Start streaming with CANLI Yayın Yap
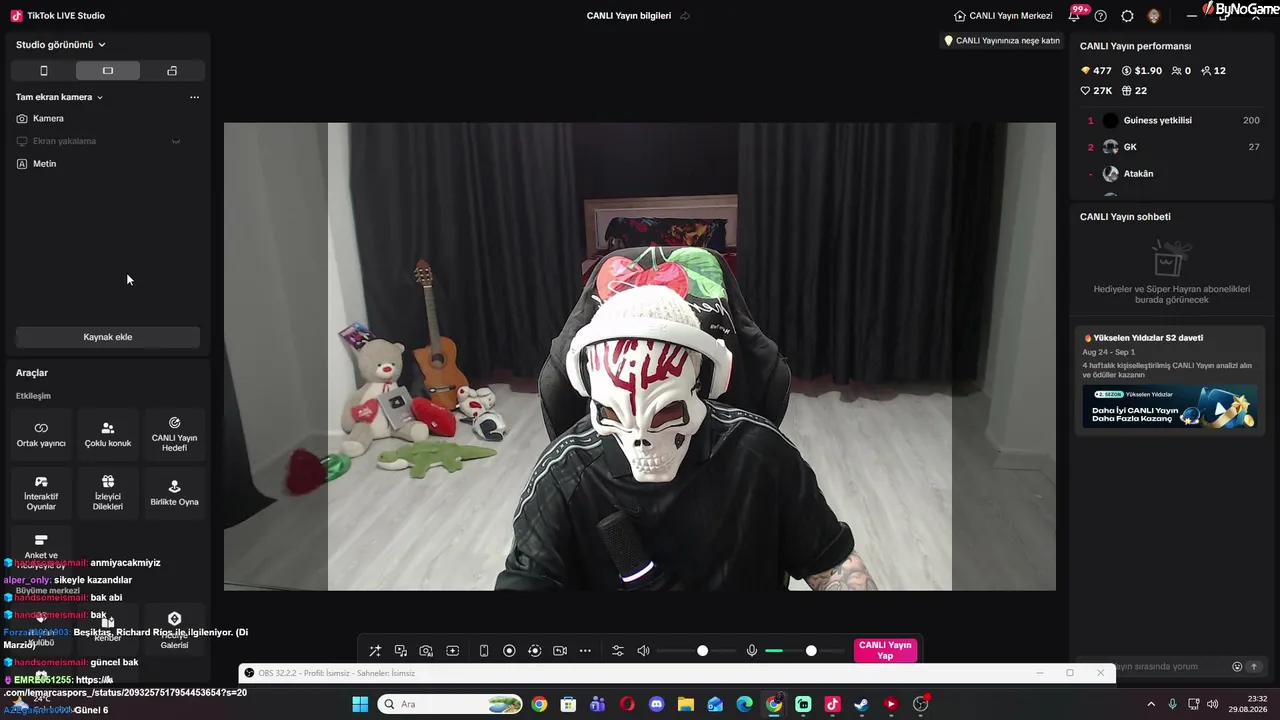This screenshot has height=720, width=1280. point(885,651)
